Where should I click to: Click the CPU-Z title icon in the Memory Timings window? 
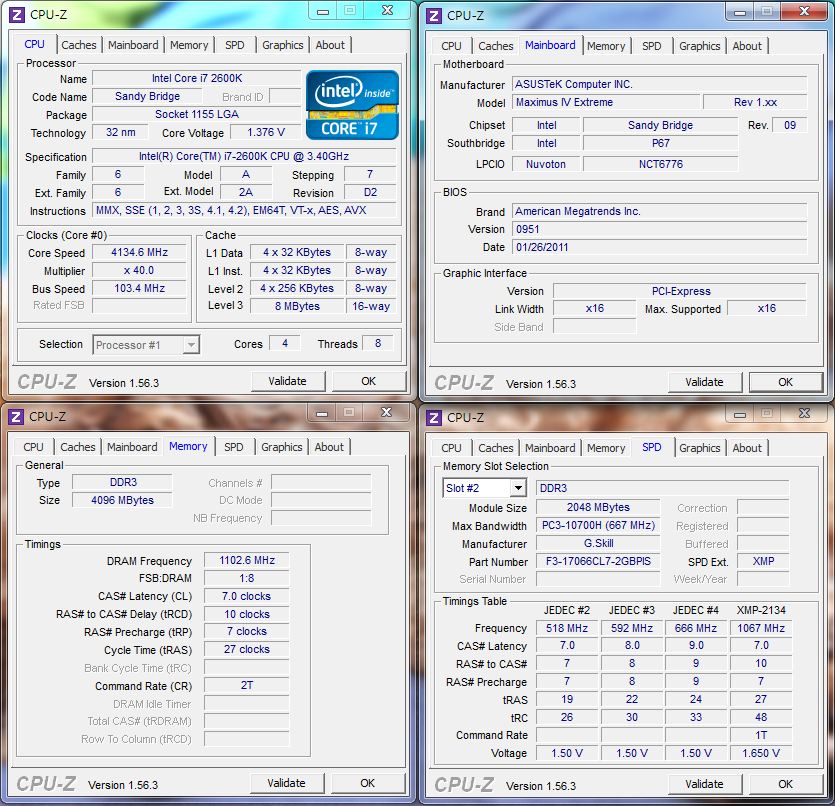point(16,416)
